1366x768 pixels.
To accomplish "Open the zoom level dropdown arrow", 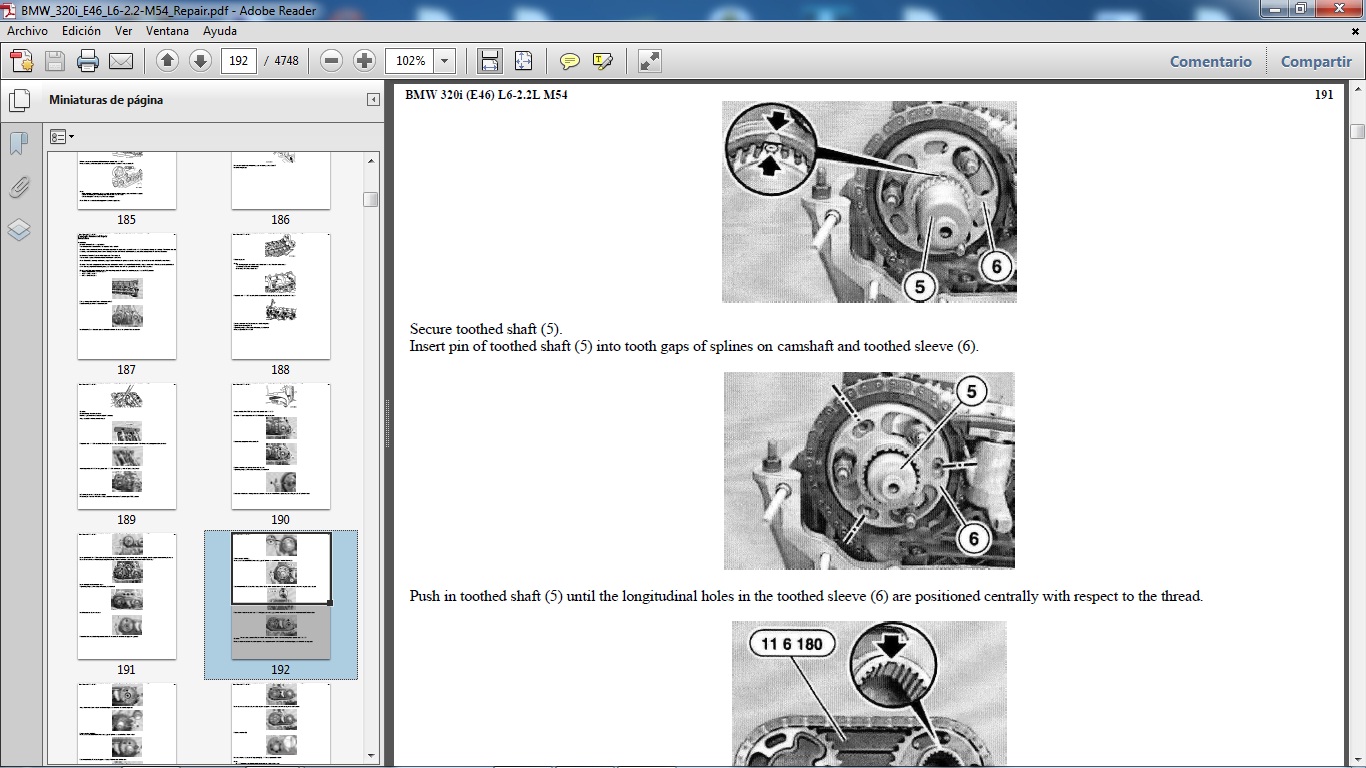I will point(444,61).
